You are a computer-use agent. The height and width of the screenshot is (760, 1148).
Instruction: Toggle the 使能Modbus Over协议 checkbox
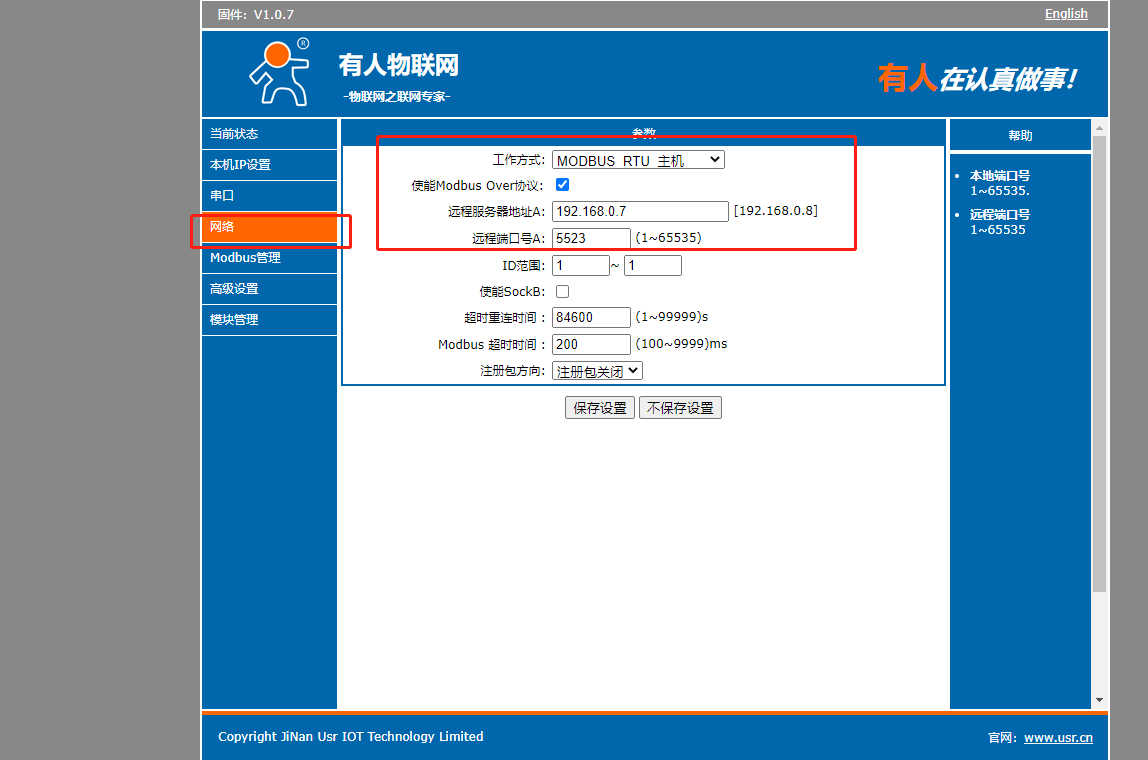point(562,185)
